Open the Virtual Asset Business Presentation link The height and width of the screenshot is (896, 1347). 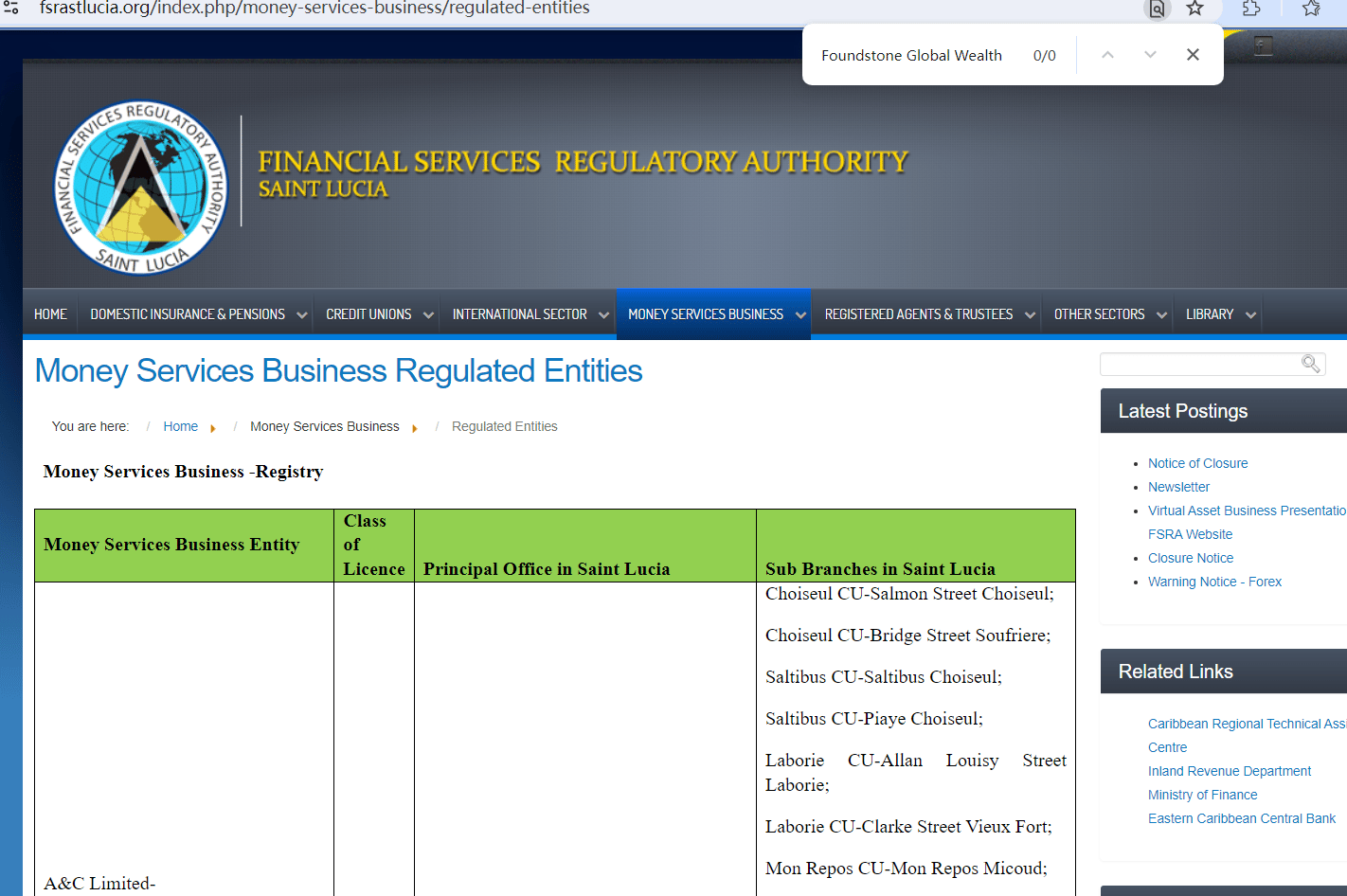coord(1247,511)
